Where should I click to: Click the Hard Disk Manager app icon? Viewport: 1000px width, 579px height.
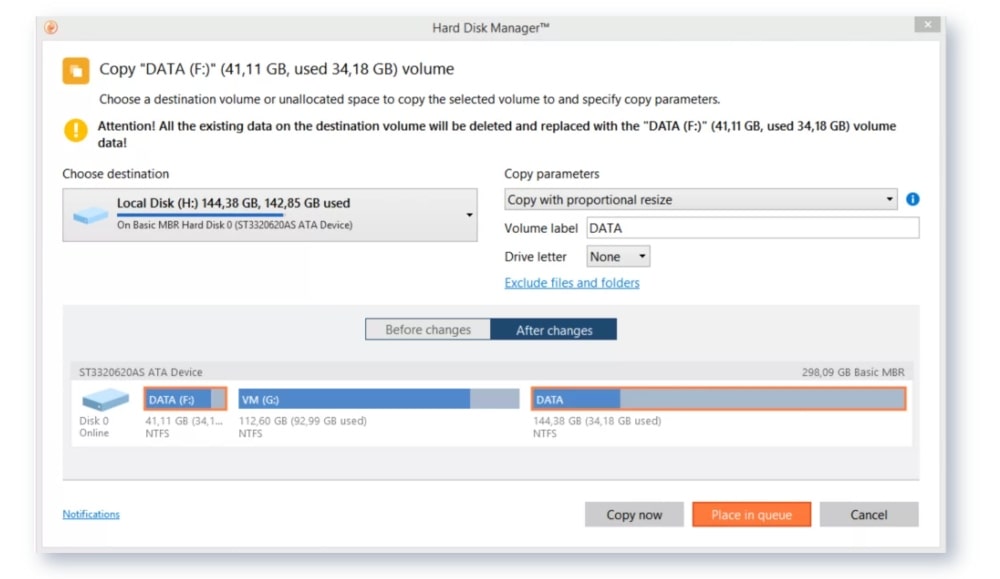tap(51, 28)
